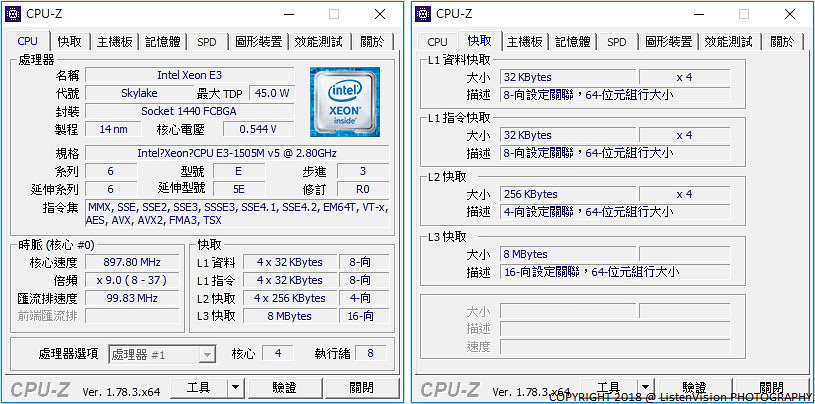Screen dimensions: 815x404
Task: Open 圖形裝置 tab in right window
Action: [x=668, y=42]
